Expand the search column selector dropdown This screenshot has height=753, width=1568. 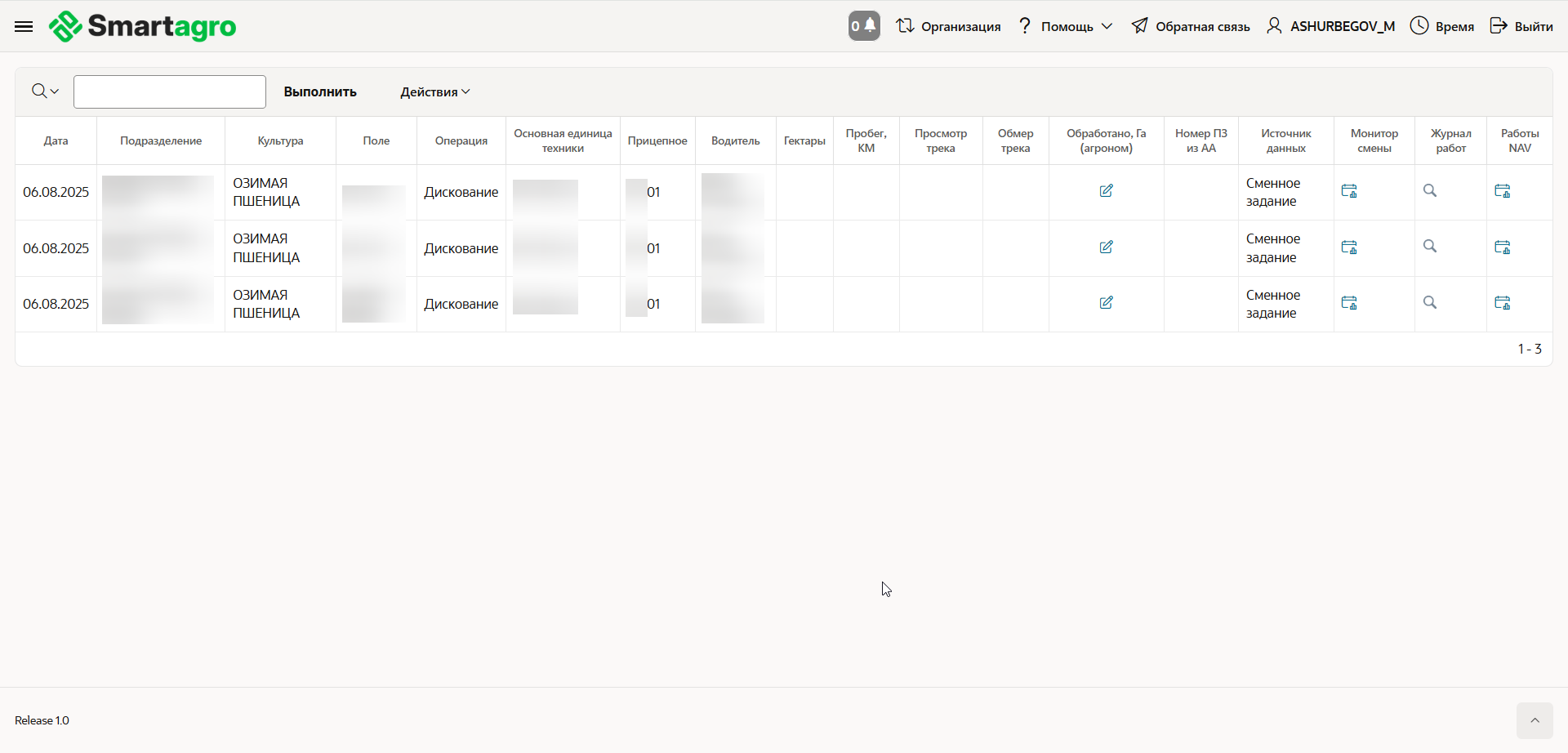pos(45,91)
